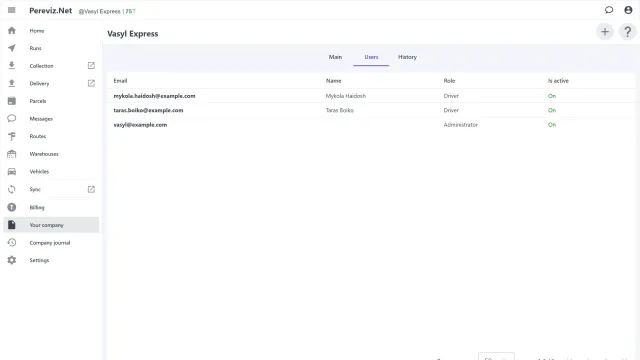
Task: Switch to the Main tab
Action: click(x=336, y=57)
